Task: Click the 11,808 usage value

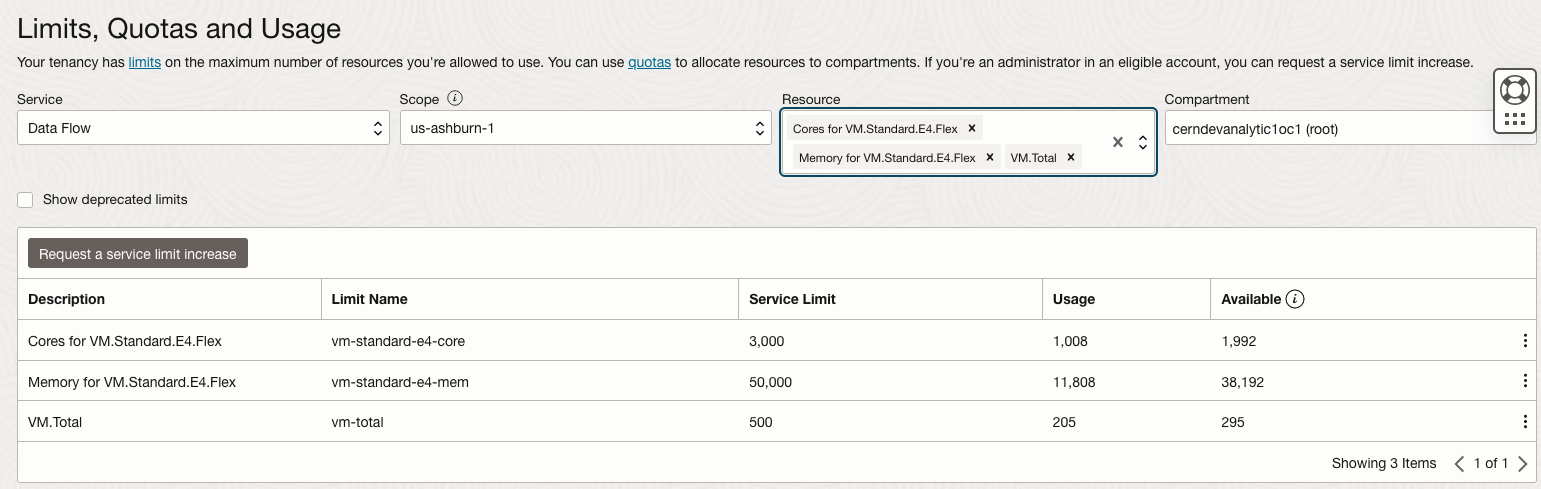Action: pos(1074,381)
